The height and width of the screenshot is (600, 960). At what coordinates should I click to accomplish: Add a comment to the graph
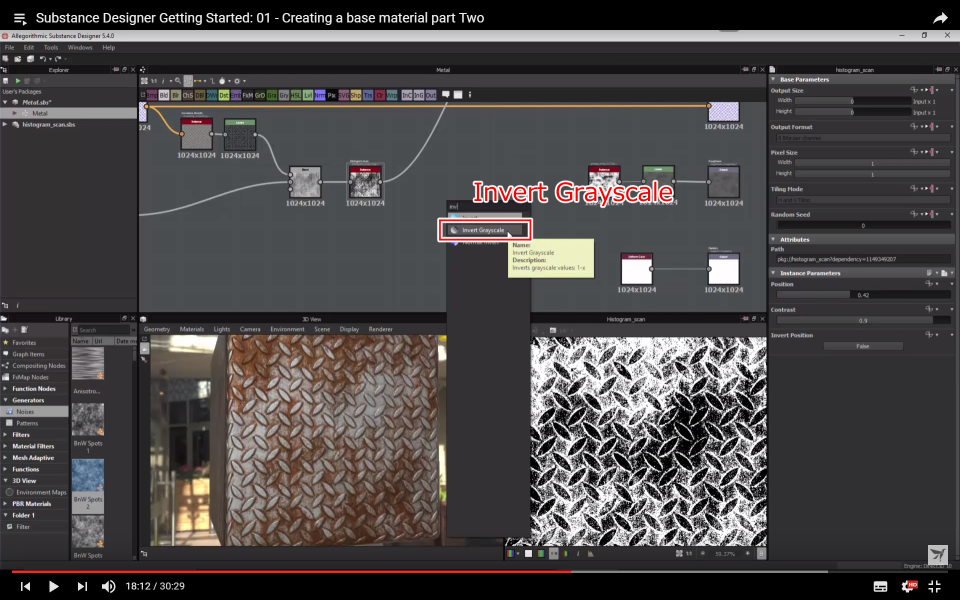coord(446,94)
